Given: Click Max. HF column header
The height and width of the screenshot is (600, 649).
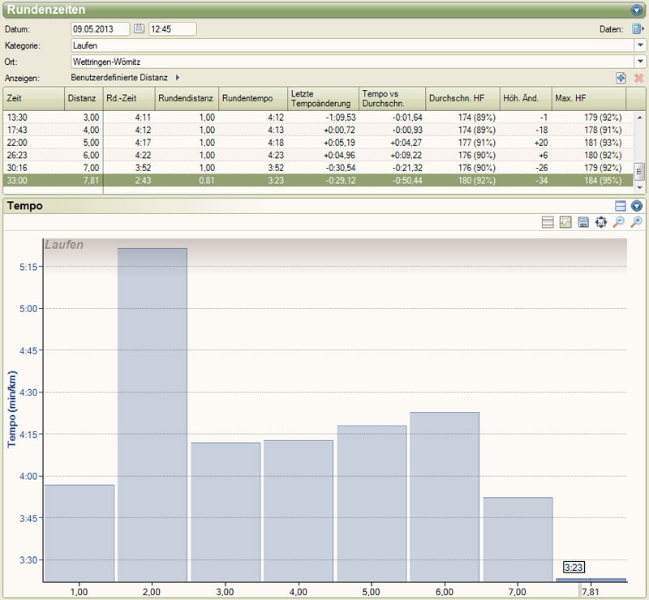Looking at the screenshot, I should [589, 98].
